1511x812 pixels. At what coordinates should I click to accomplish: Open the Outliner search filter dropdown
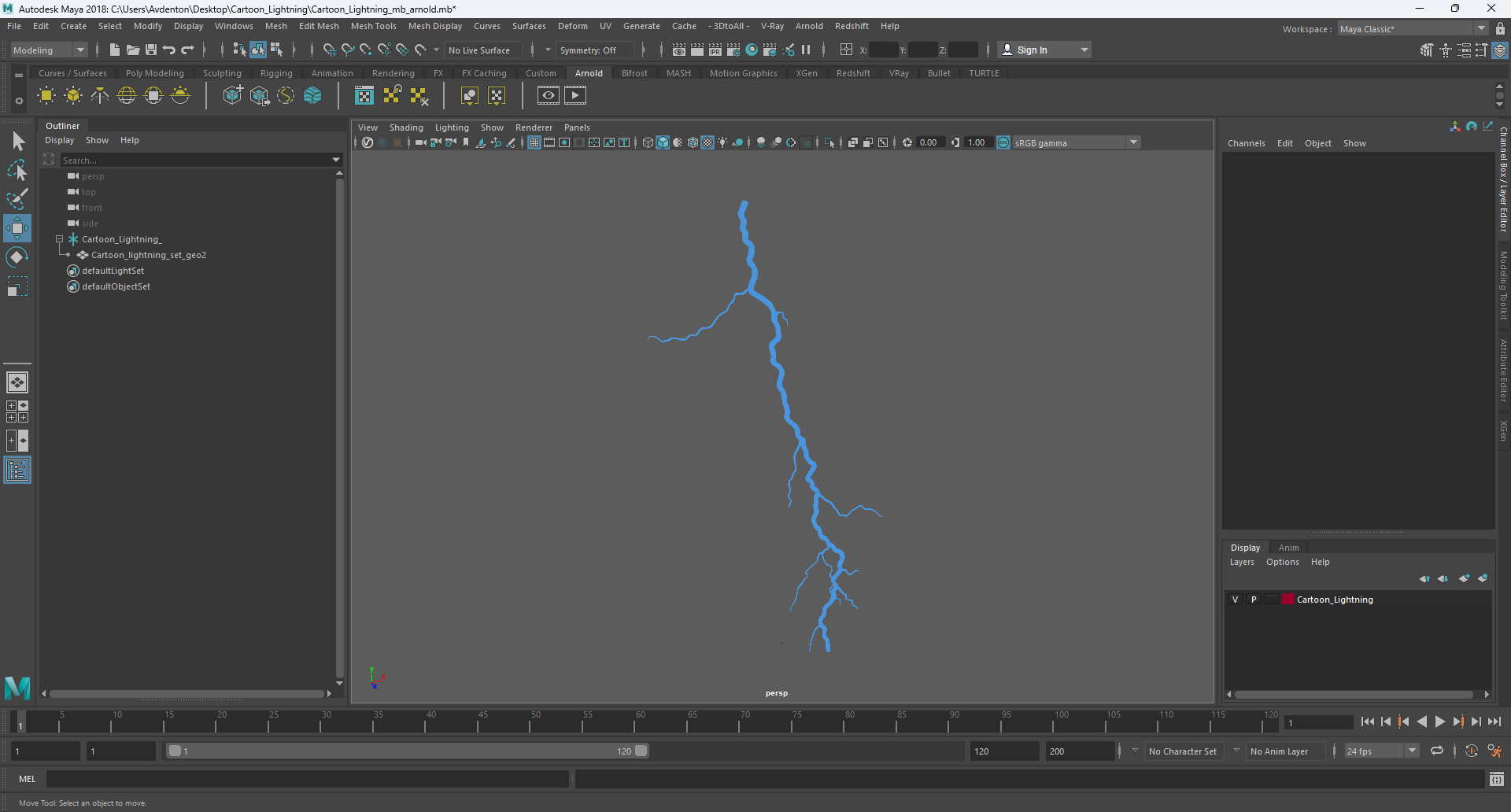click(336, 160)
